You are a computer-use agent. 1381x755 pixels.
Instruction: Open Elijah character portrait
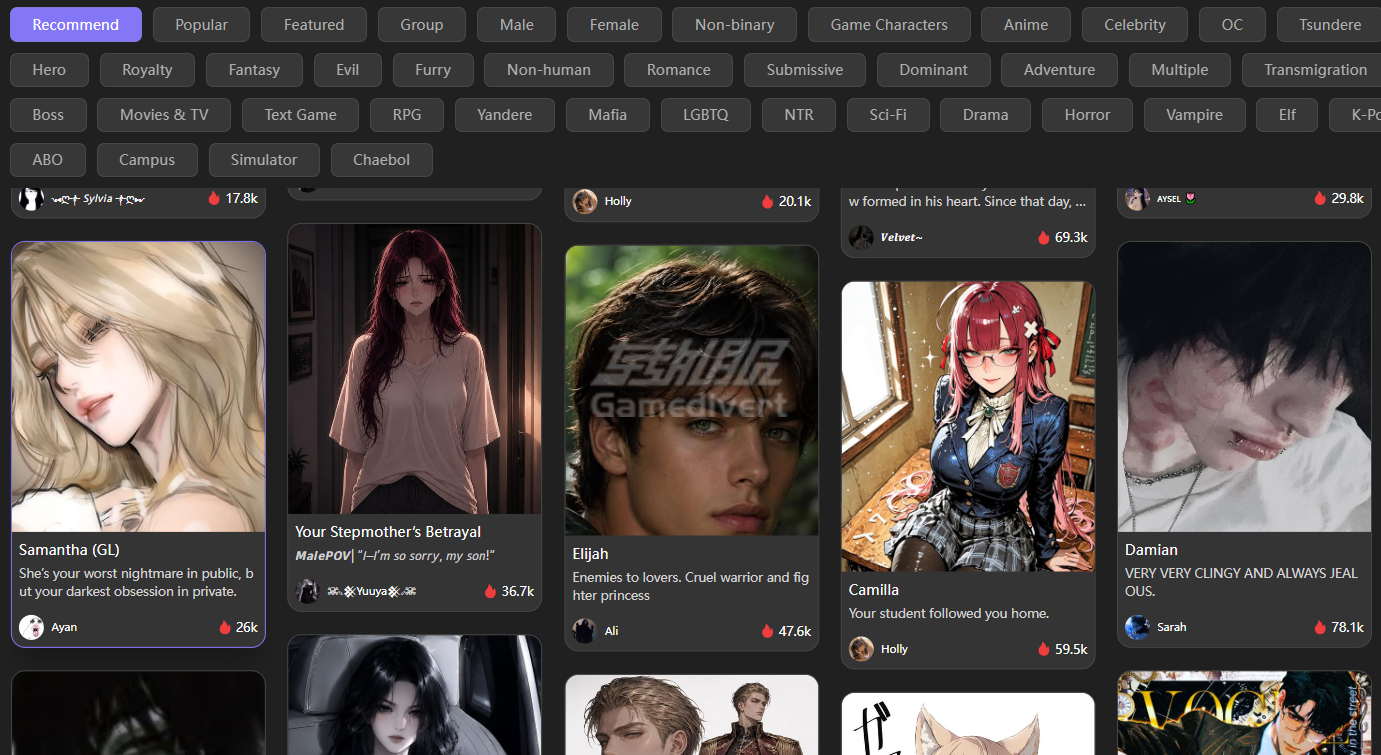[x=692, y=390]
